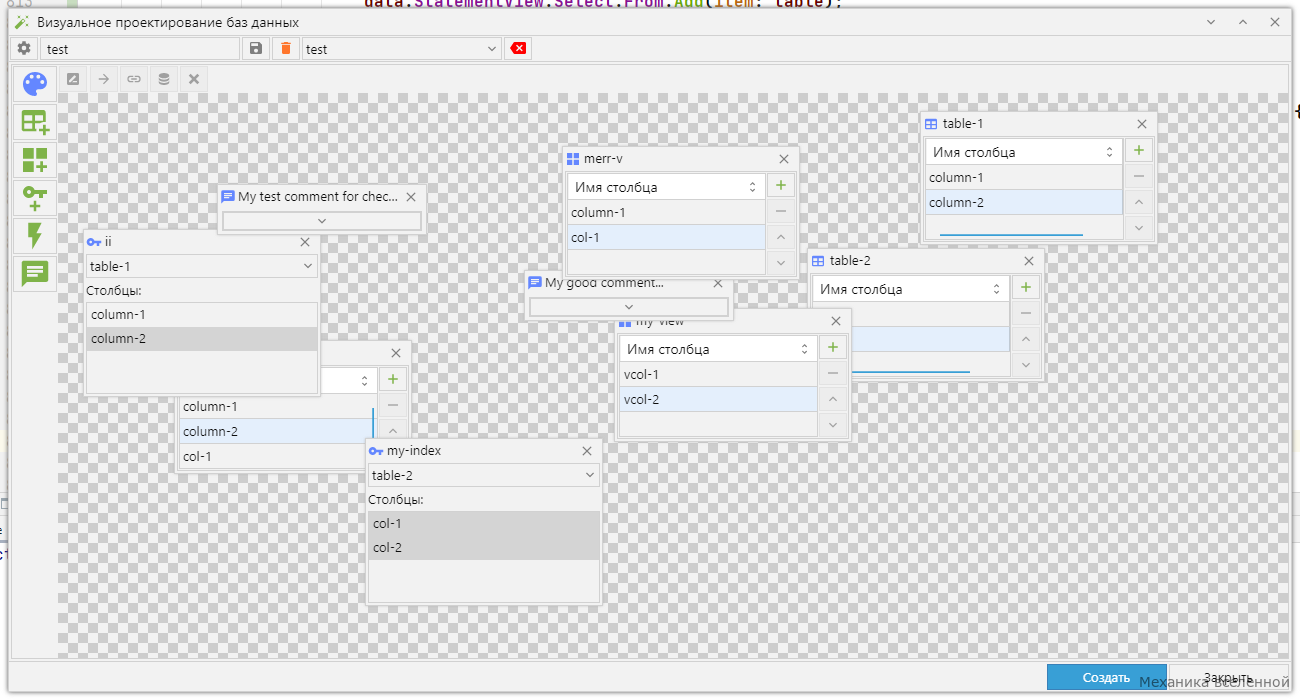Select column-1 row in merr-v panel
1300x700 pixels.
[x=666, y=212]
